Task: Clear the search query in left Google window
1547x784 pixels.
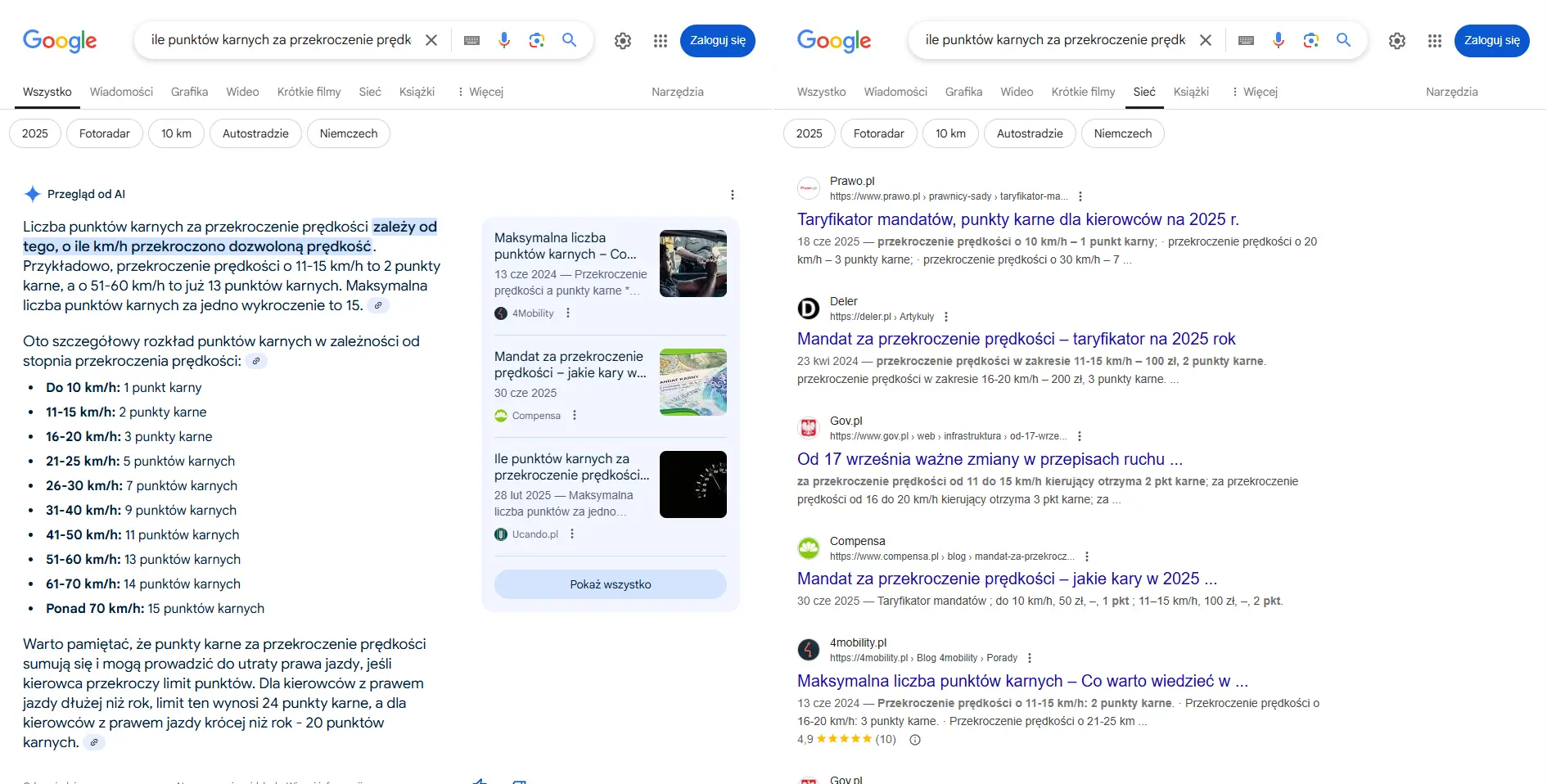Action: (x=431, y=40)
